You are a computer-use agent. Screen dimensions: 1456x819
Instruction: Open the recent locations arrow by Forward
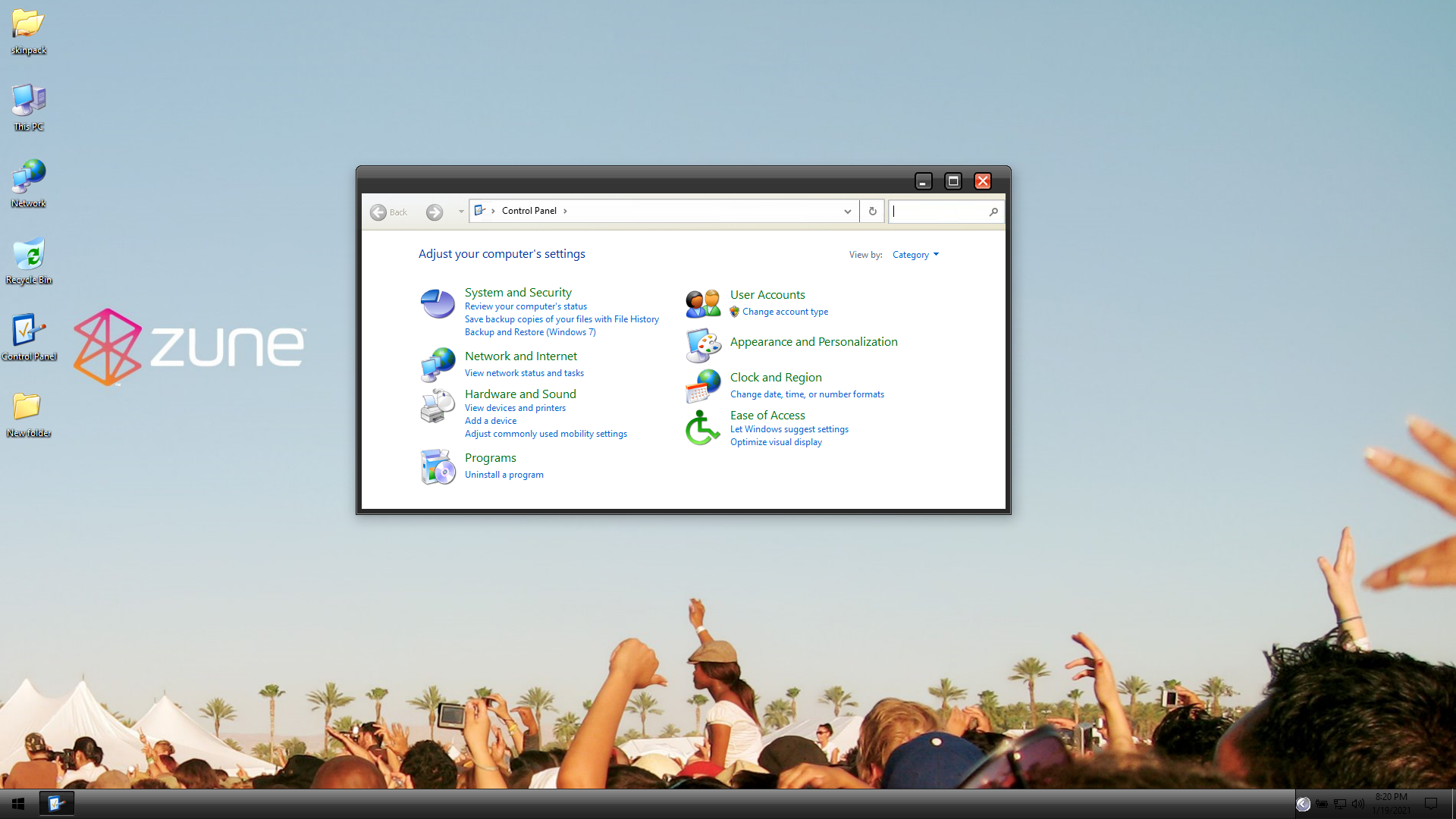tap(460, 212)
